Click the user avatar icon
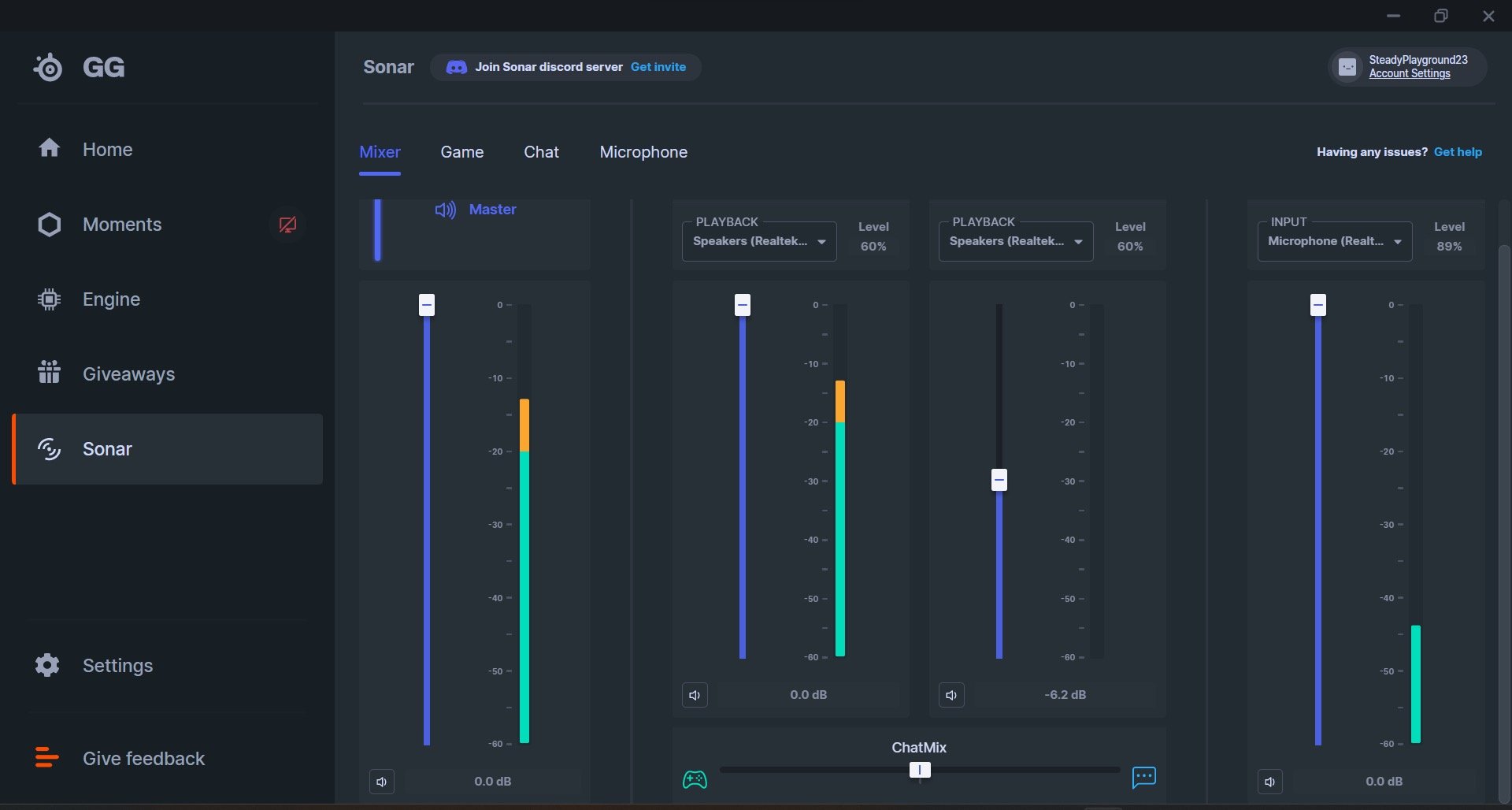 click(x=1347, y=67)
